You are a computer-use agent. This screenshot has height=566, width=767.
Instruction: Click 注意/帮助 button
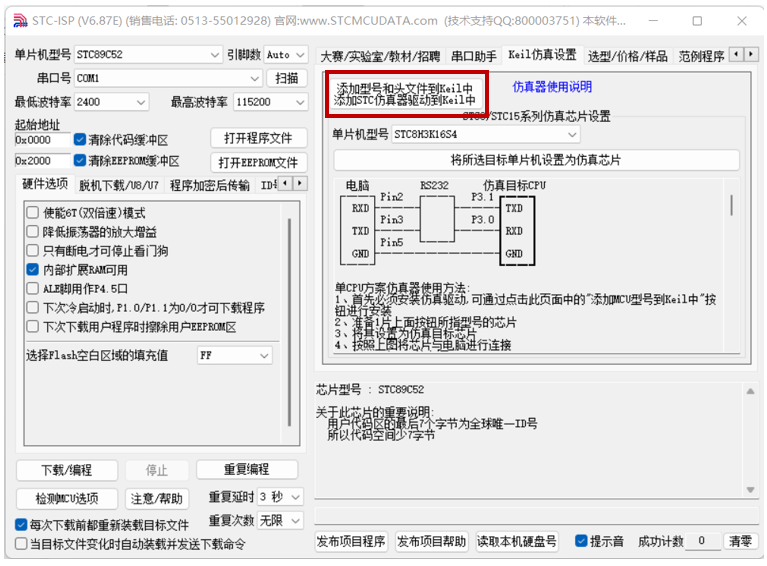(157, 498)
